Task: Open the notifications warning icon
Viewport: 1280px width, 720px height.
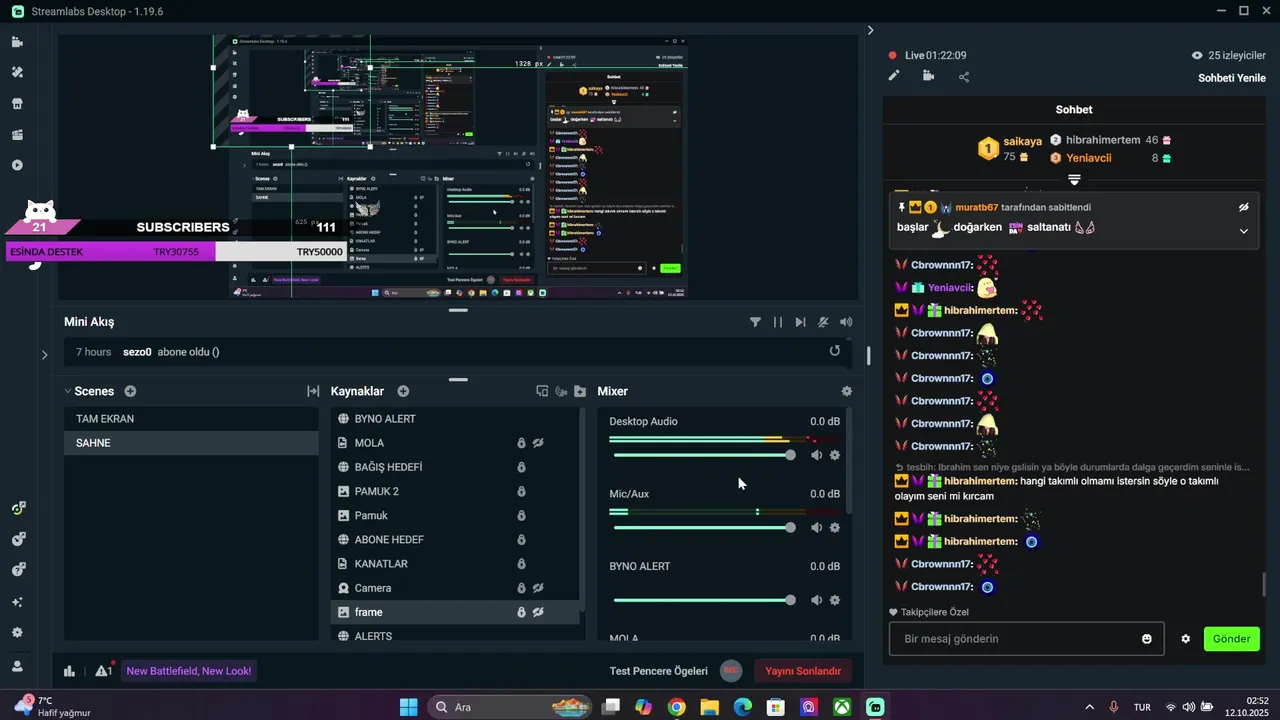Action: 103,671
